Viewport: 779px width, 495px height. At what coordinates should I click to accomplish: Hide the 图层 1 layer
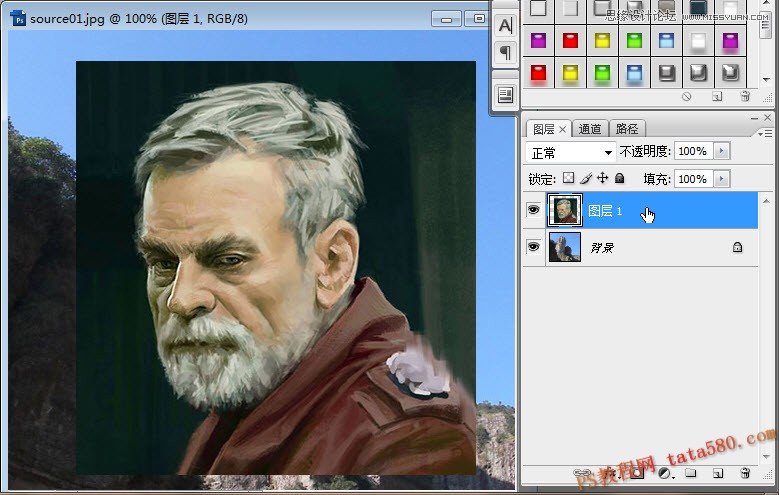click(534, 210)
